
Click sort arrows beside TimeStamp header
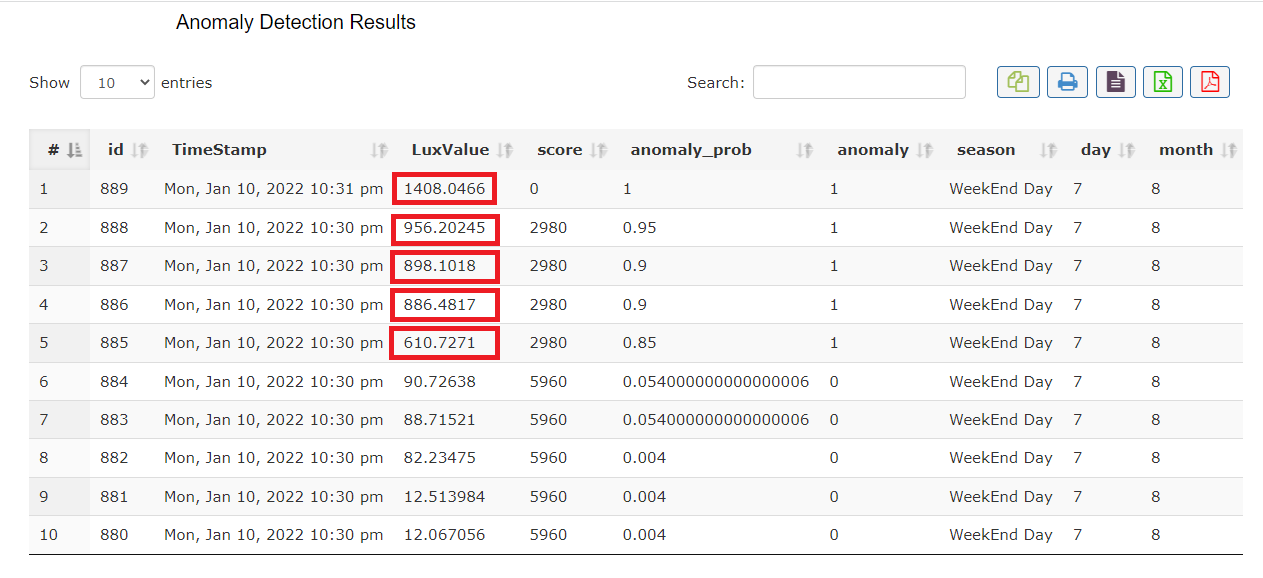[x=379, y=150]
